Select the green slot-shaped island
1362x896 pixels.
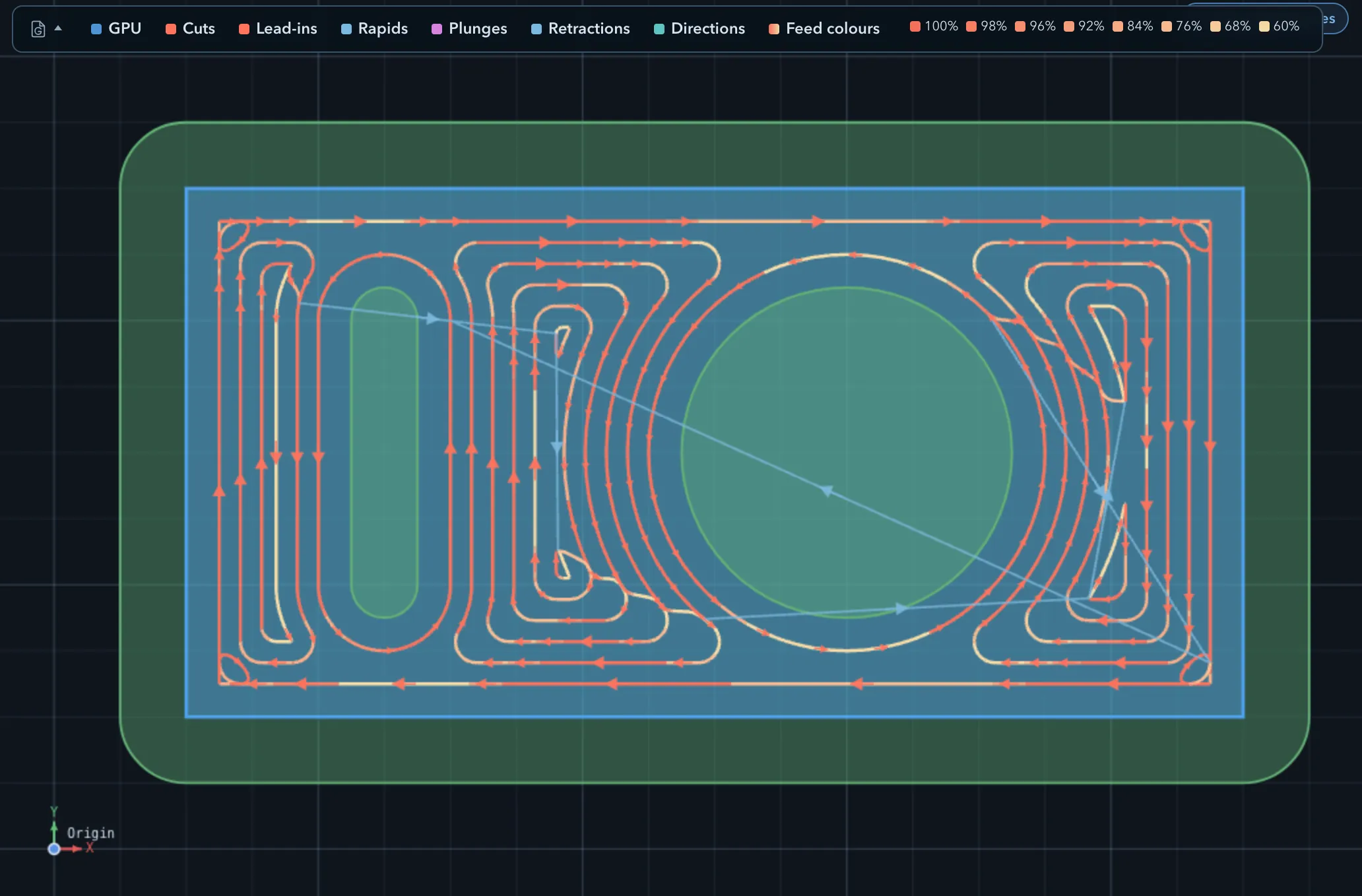(384, 453)
